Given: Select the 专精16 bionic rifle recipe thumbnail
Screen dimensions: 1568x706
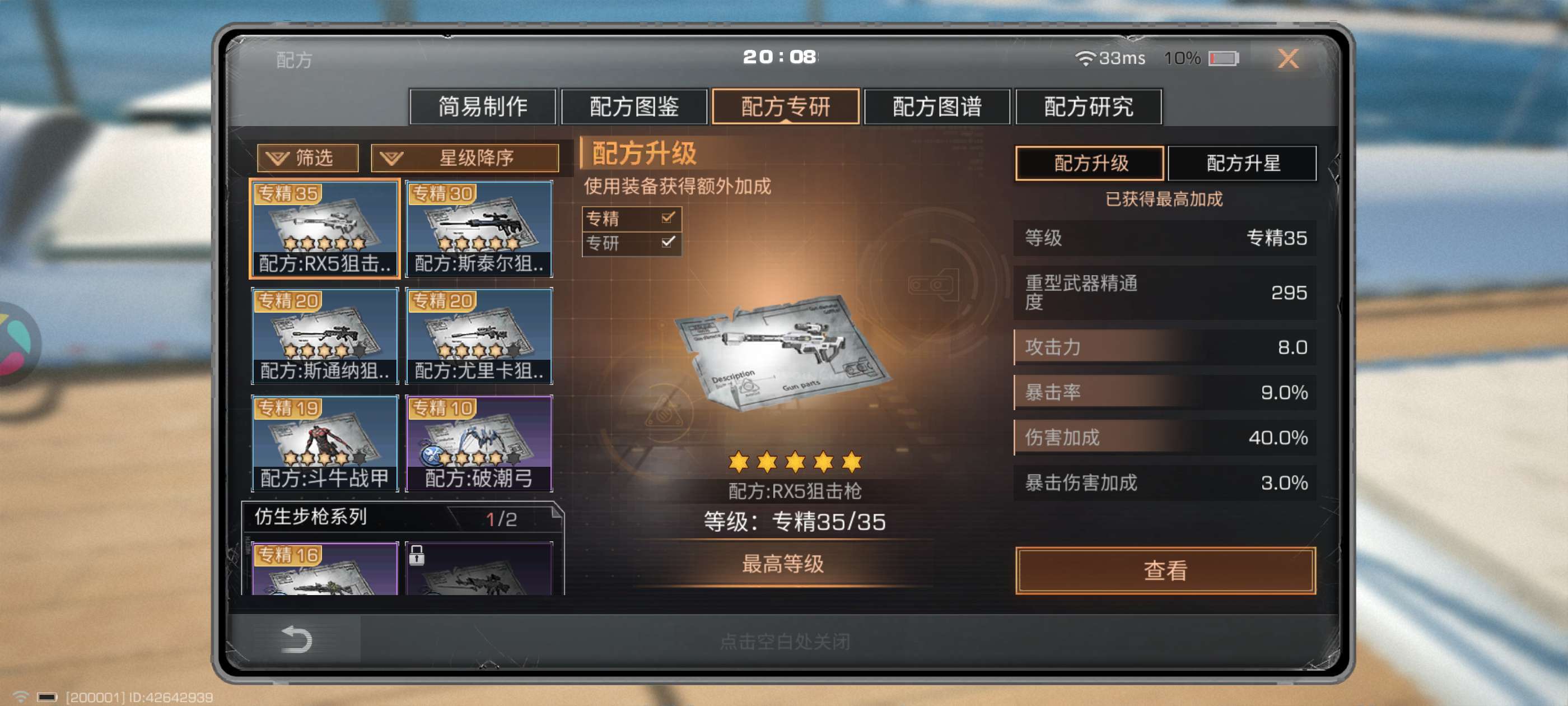Looking at the screenshot, I should click(x=325, y=568).
